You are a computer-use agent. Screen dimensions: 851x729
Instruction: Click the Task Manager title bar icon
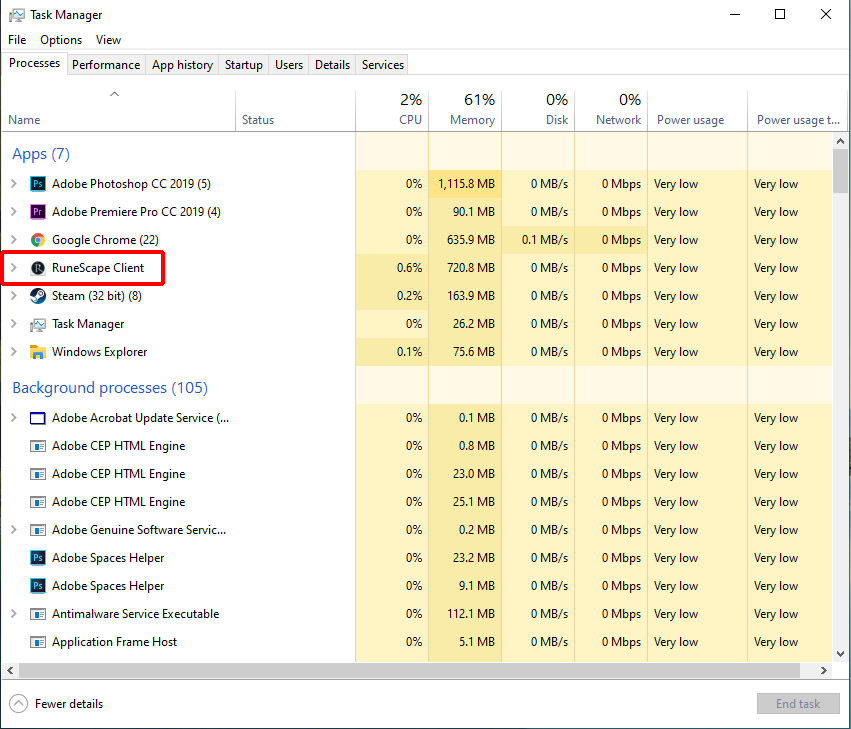pyautogui.click(x=17, y=15)
